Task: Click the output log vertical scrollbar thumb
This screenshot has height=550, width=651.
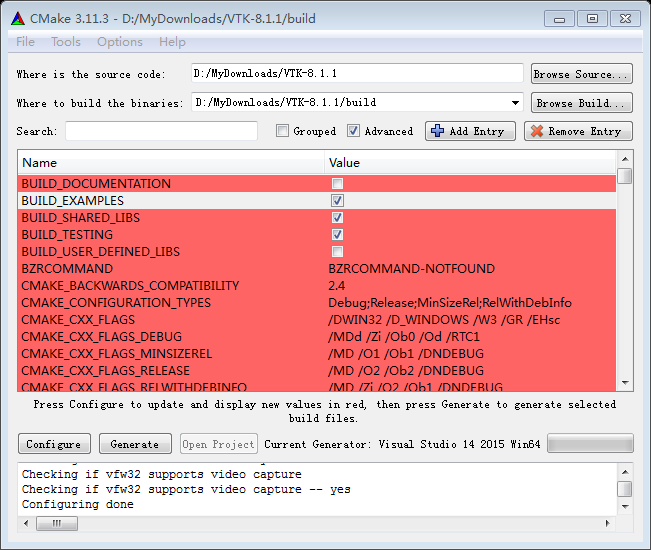Action: 624,489
